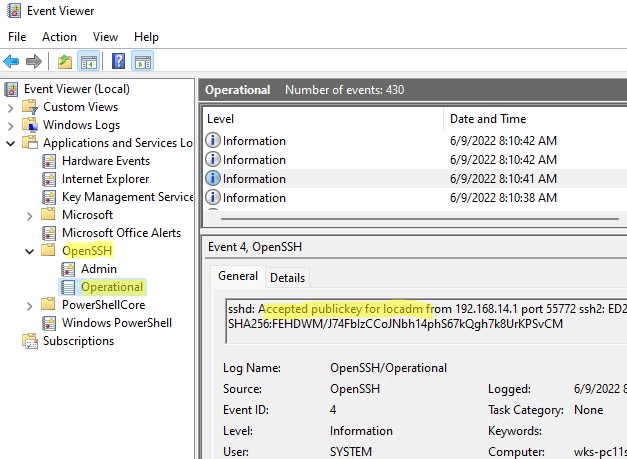Screen dimensions: 627x459
Task: Toggle the Show/Hide Console Tree toolbar icon
Action: pyautogui.click(x=88, y=61)
